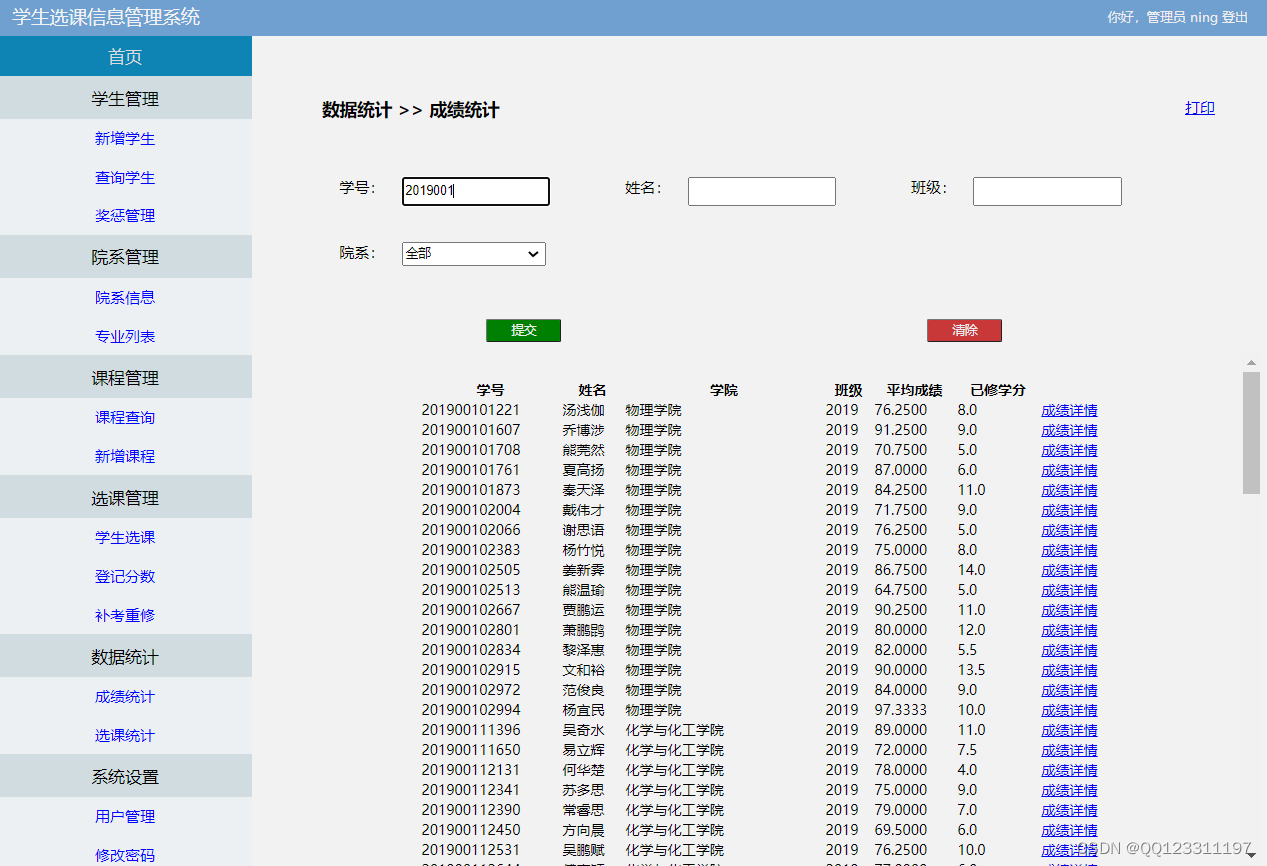Image resolution: width=1267 pixels, height=866 pixels.
Task: Open 学生选课 page
Action: 125,538
